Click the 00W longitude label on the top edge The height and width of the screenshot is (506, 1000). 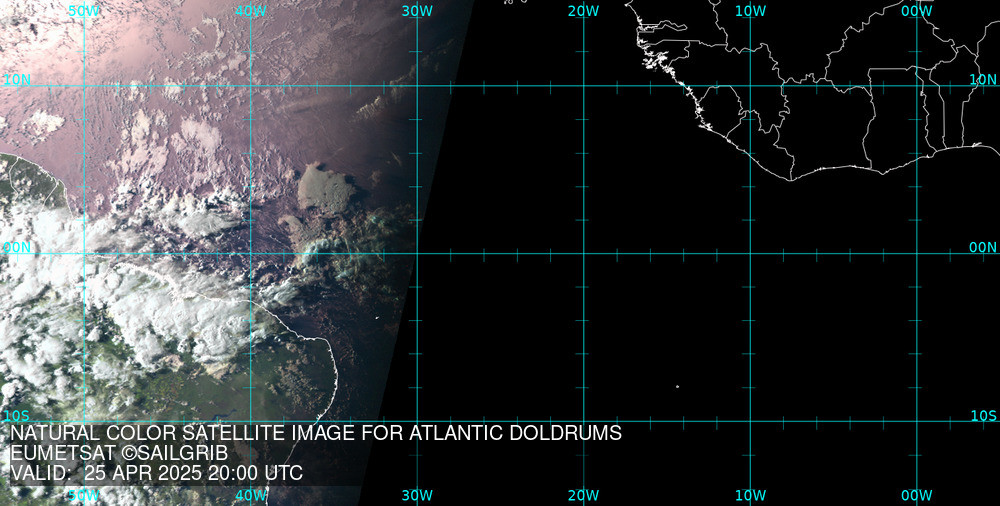917,11
